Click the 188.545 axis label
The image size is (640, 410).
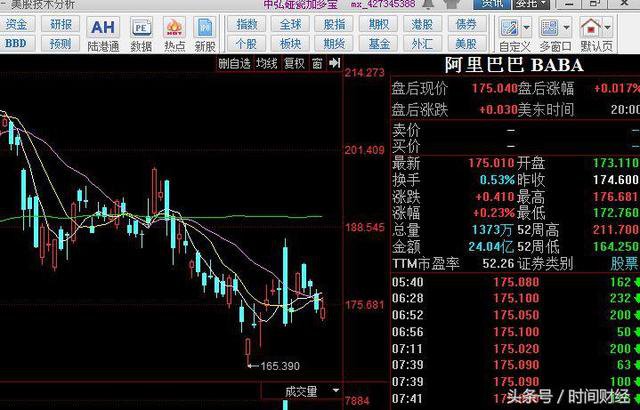point(364,227)
